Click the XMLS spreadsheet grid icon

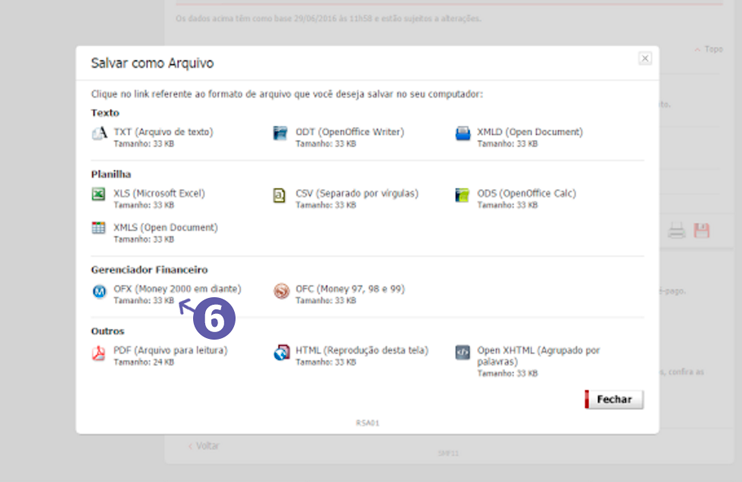point(98,228)
